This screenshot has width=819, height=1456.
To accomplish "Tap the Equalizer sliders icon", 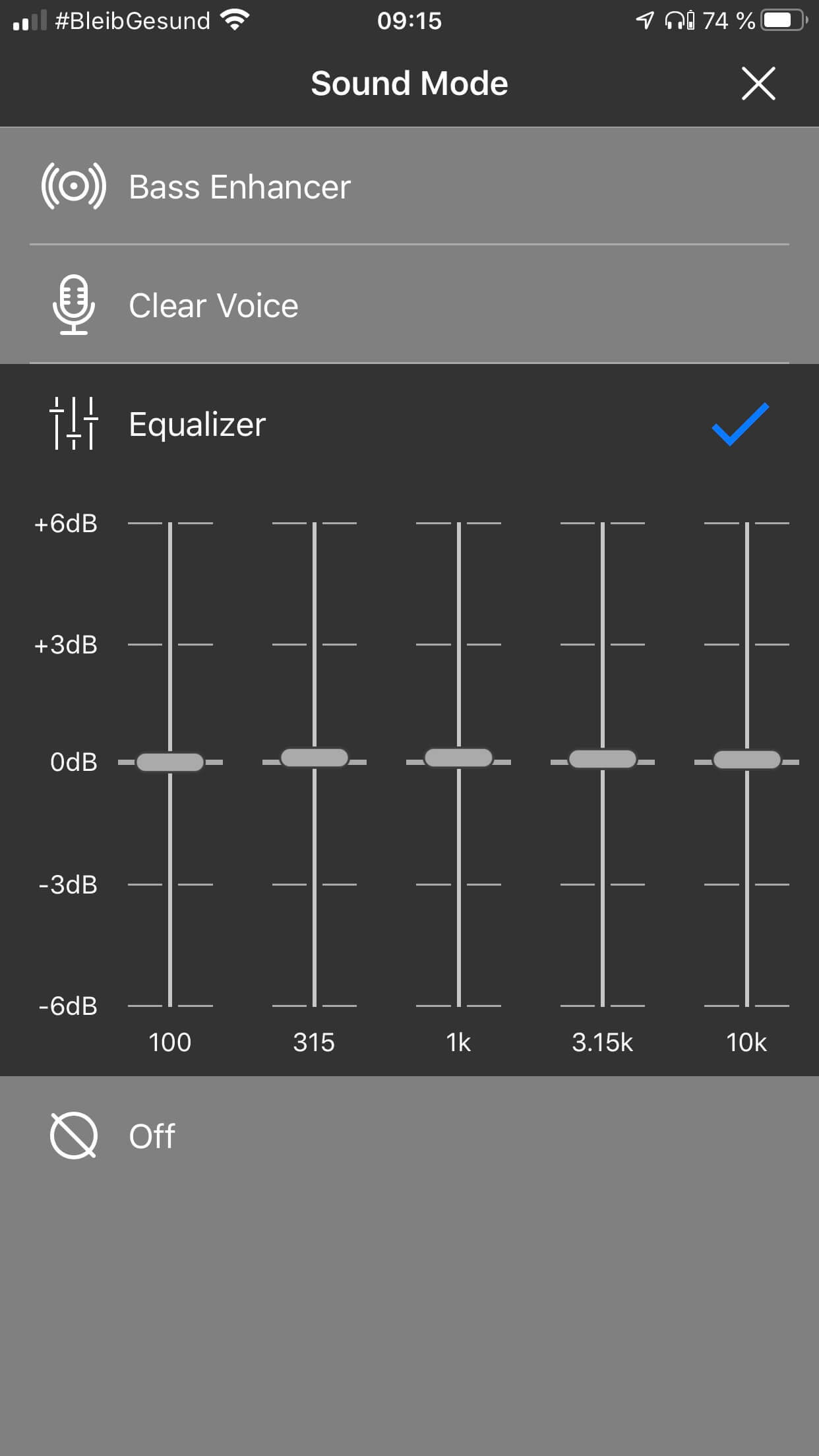I will pos(73,423).
